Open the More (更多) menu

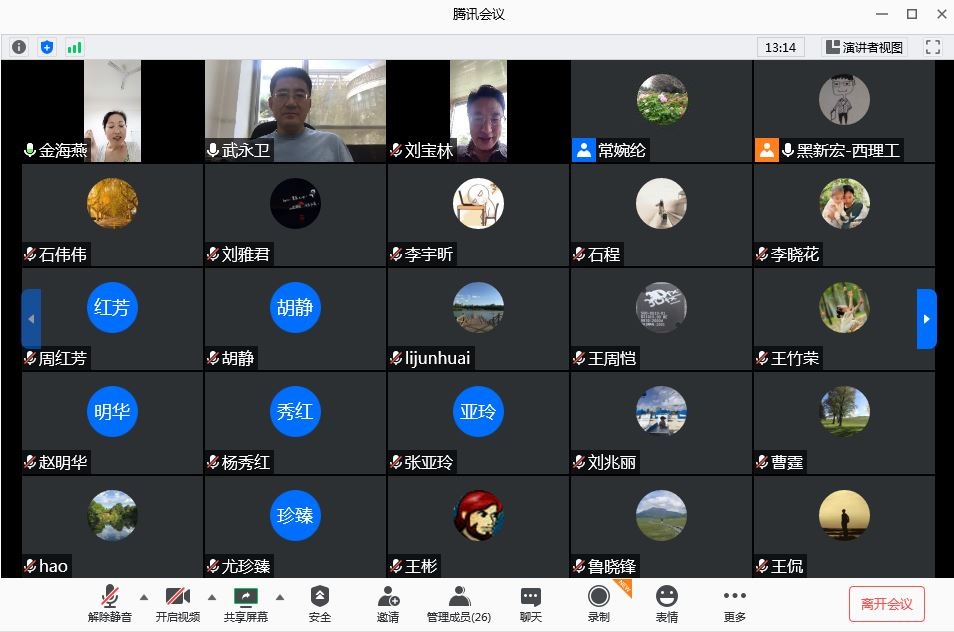[734, 604]
